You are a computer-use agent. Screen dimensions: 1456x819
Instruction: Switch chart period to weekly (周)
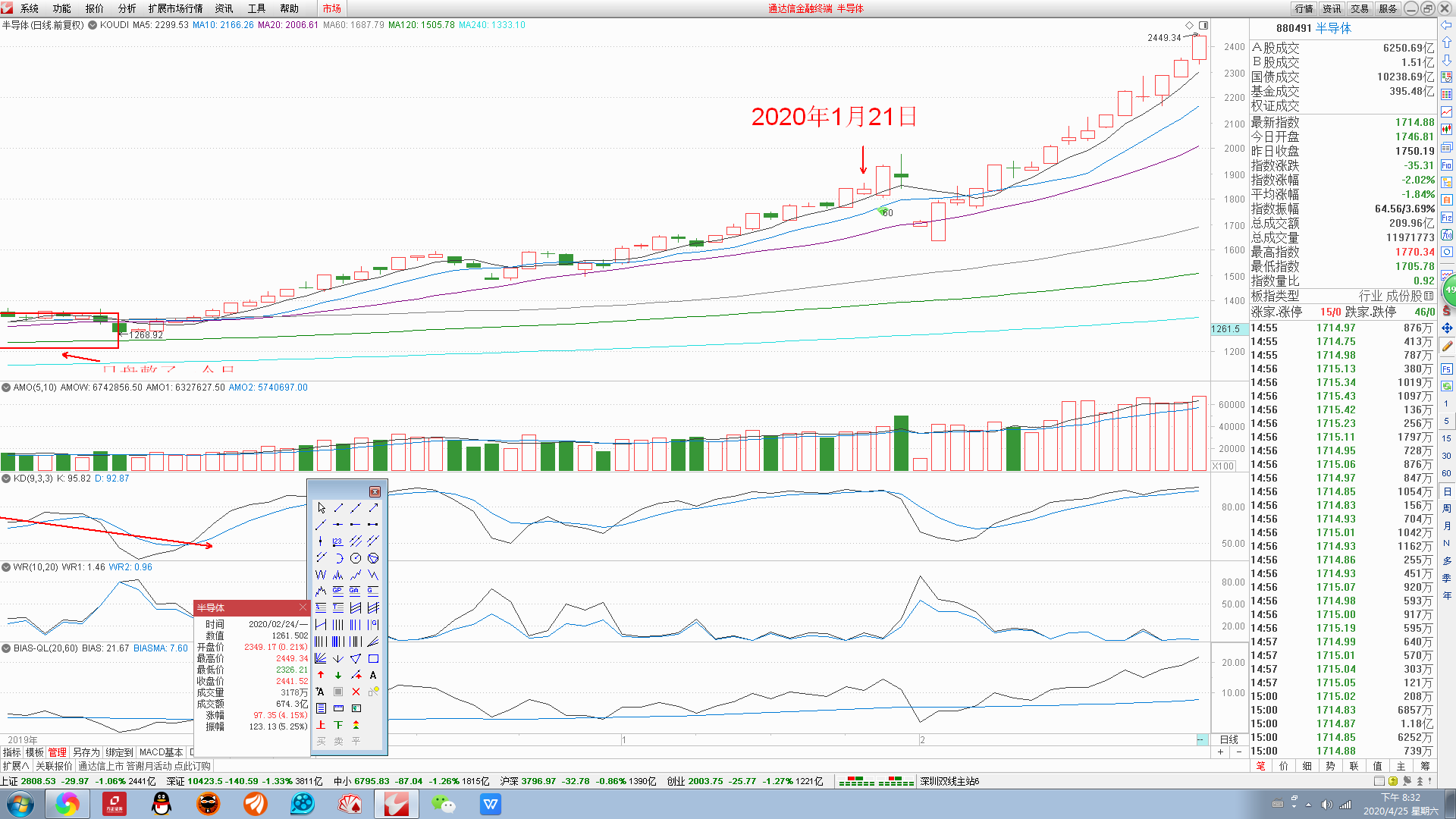pyautogui.click(x=1446, y=508)
